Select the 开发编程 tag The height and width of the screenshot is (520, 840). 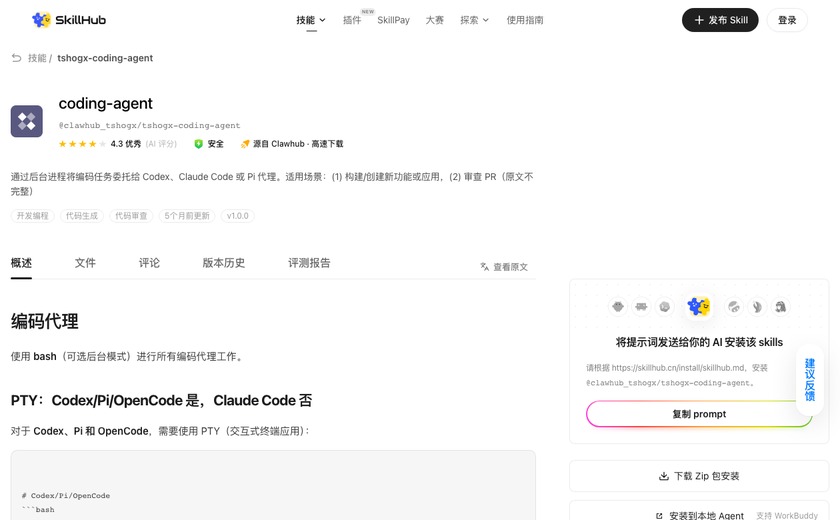pos(32,216)
